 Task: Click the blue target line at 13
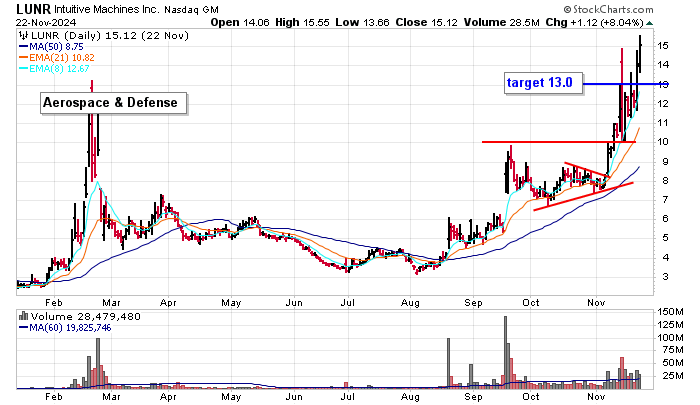coord(625,84)
